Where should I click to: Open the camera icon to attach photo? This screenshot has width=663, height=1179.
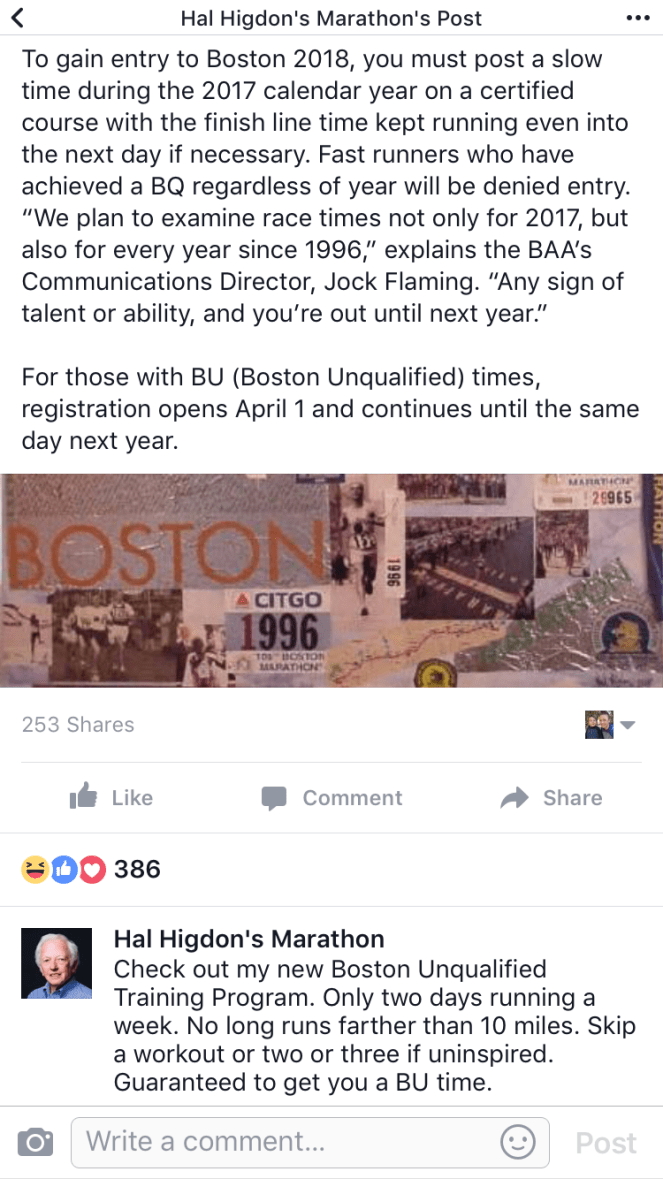pos(35,1144)
